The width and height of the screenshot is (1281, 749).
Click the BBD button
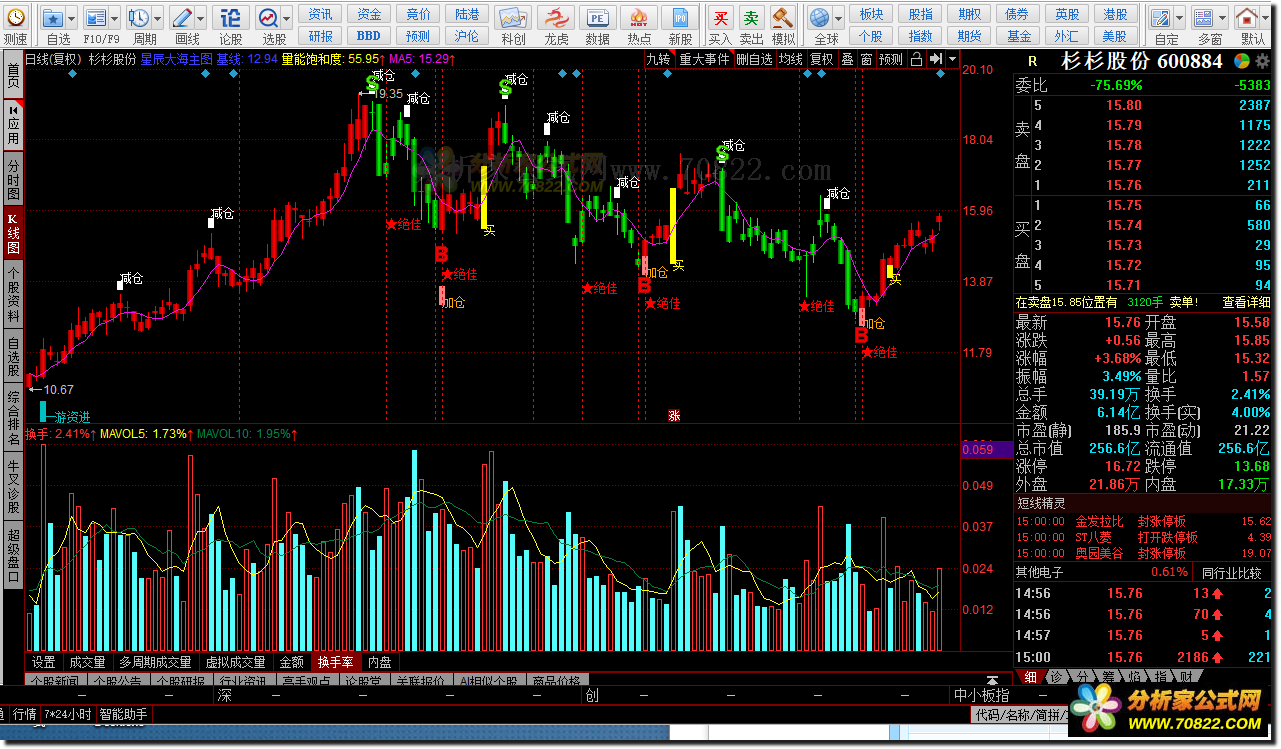pyautogui.click(x=369, y=36)
